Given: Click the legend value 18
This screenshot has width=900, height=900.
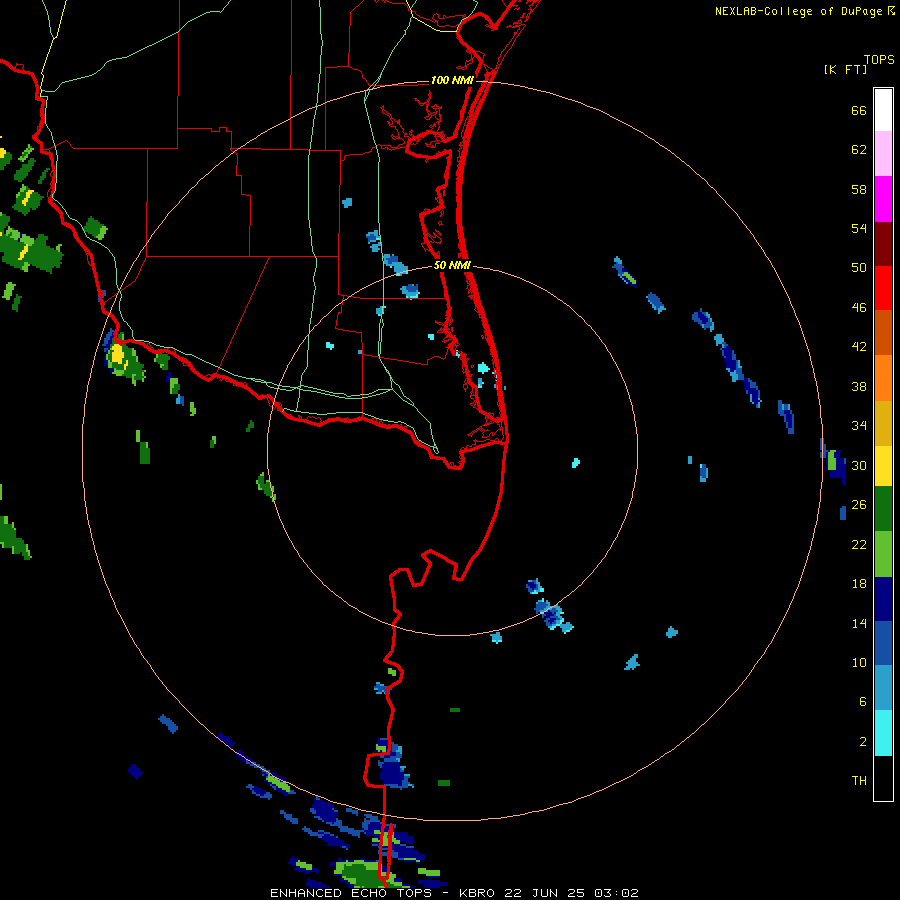Looking at the screenshot, I should coord(859,584).
